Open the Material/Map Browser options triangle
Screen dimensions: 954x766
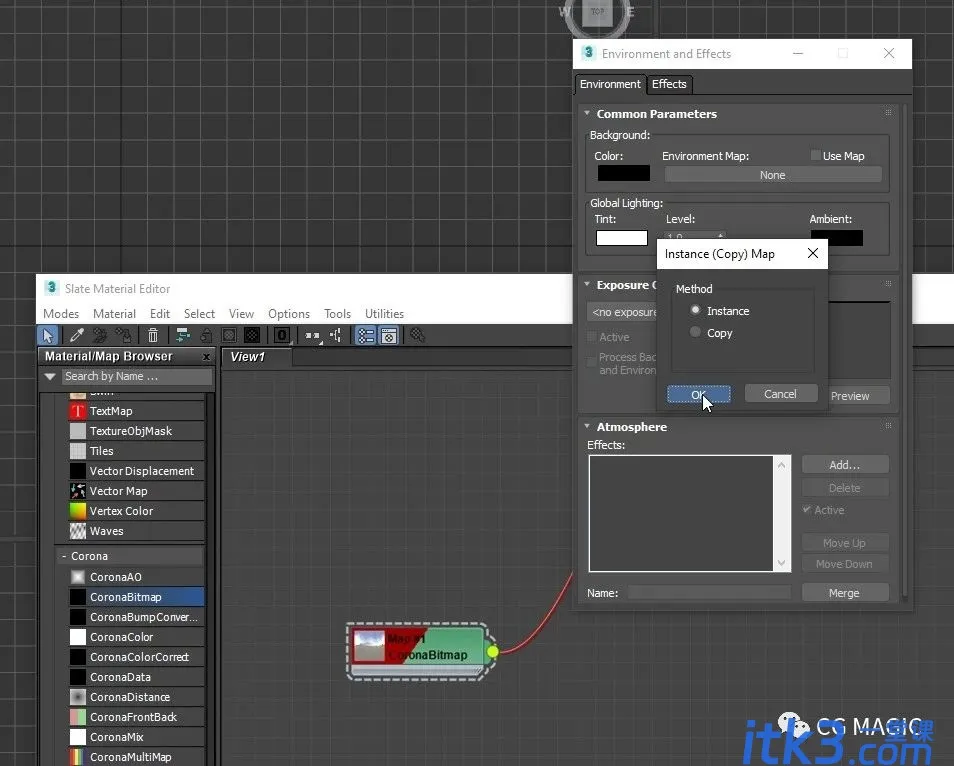(50, 377)
